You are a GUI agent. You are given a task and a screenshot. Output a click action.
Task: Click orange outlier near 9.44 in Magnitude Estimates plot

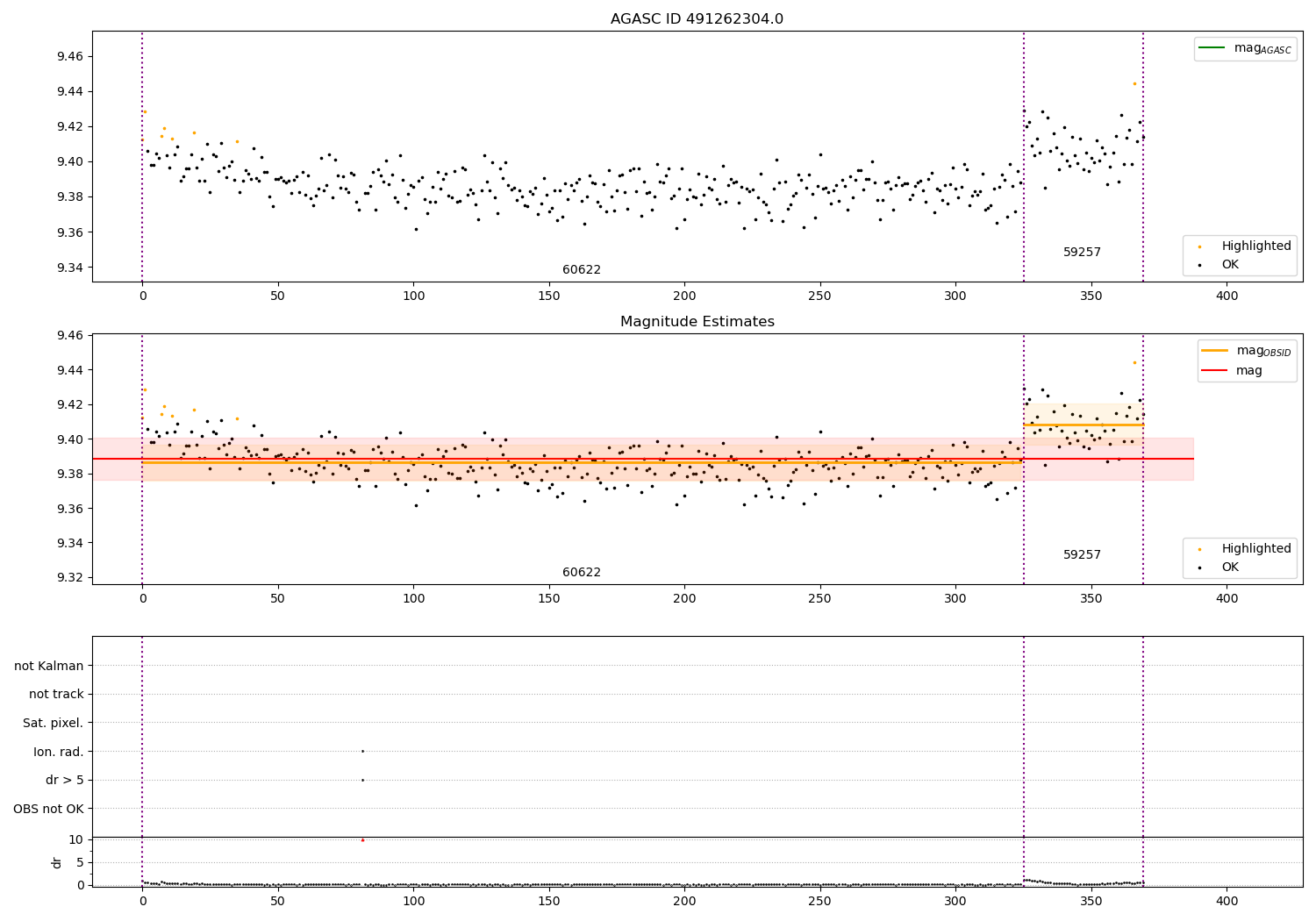pos(1134,362)
